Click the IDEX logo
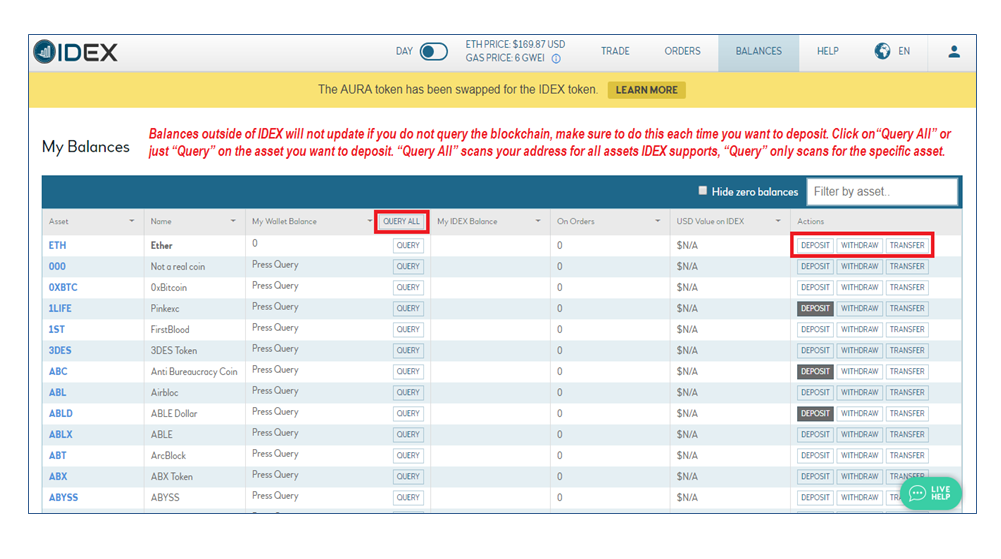 pos(75,52)
